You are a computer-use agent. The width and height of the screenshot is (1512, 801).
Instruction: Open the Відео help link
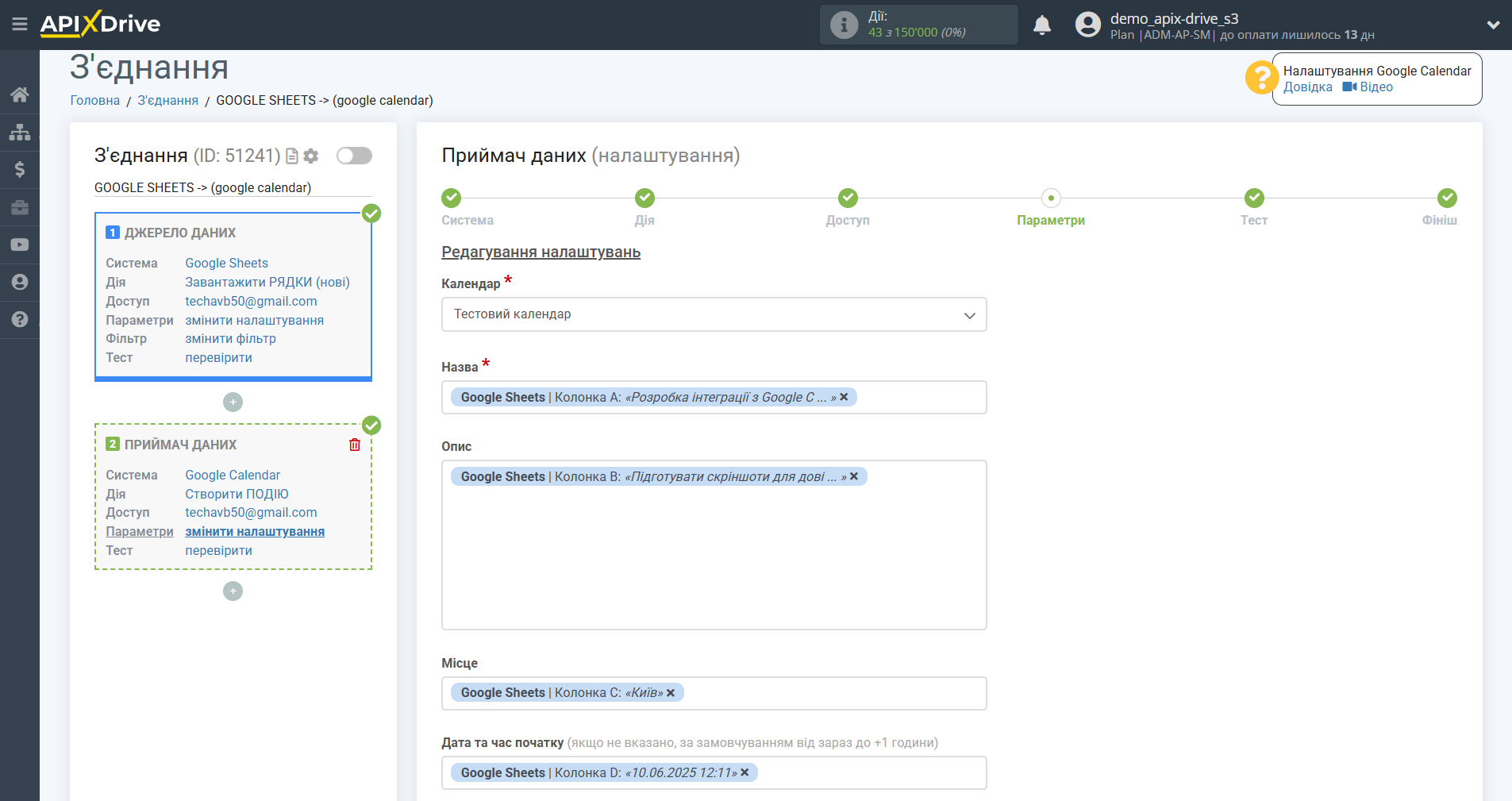point(1368,87)
